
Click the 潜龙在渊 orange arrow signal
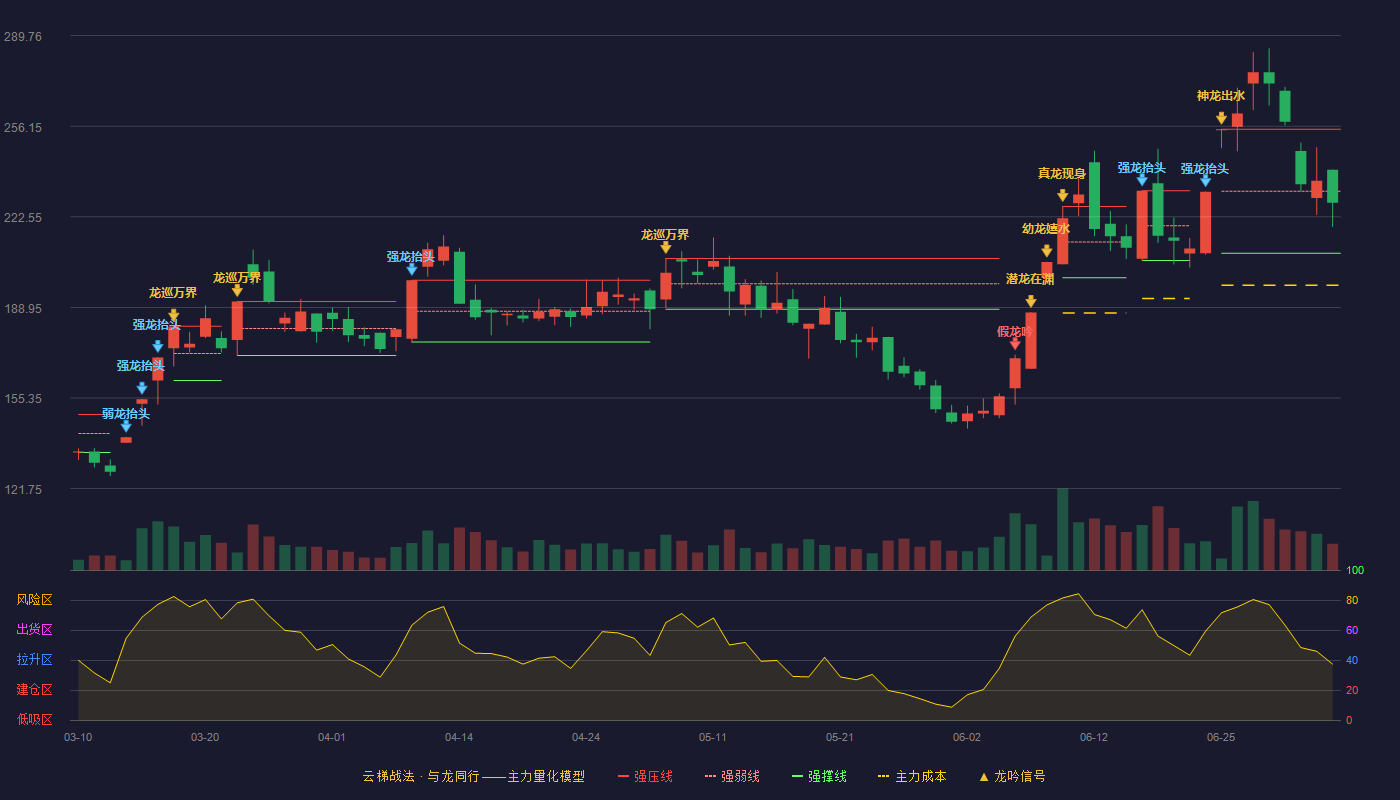1031,301
